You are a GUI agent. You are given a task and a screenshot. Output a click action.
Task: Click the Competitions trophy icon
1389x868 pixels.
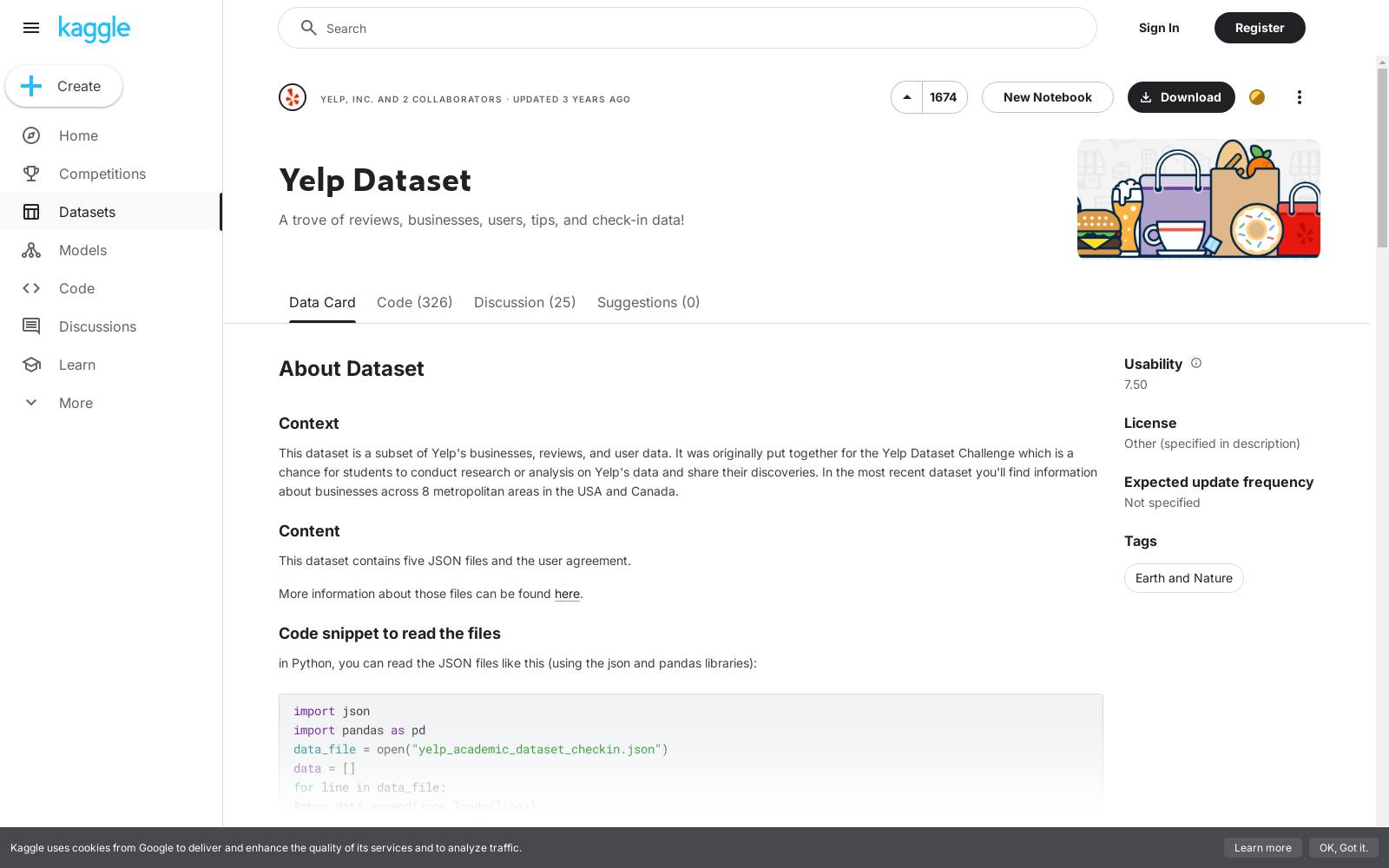(31, 174)
